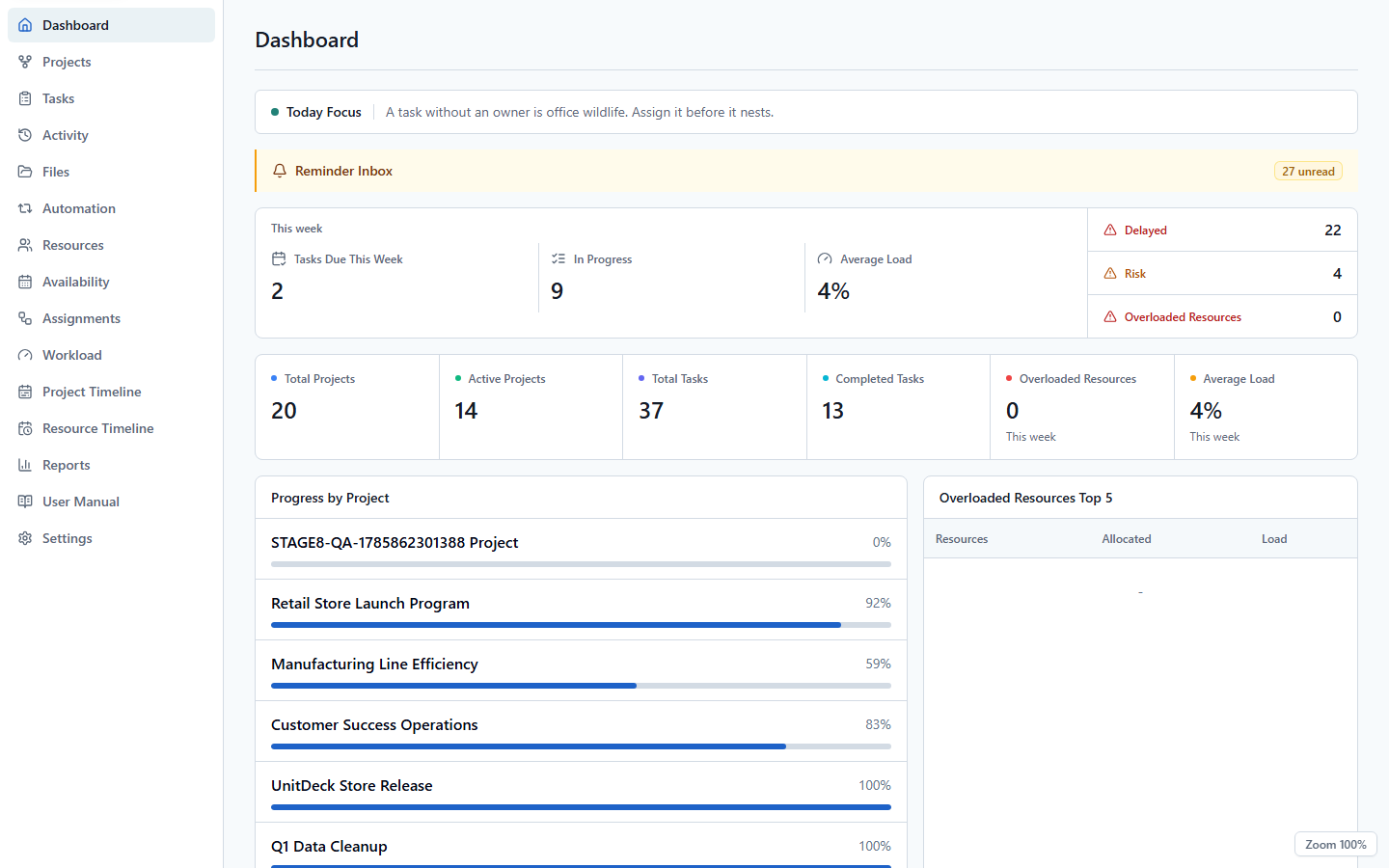Click the Average Load gauge icon

coord(825,258)
